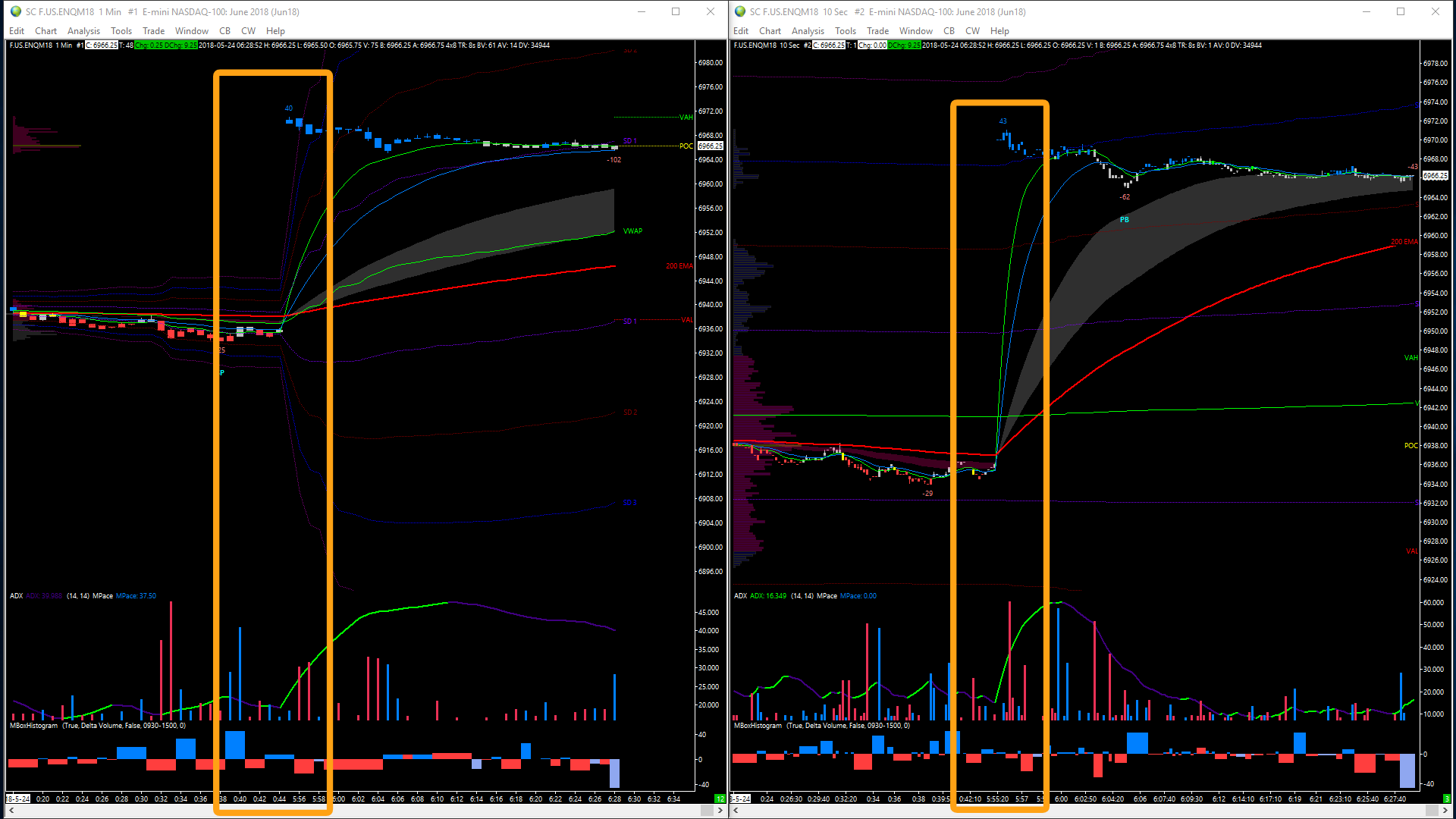Click the right scroll arrow on left chart scrollbar

click(x=720, y=811)
